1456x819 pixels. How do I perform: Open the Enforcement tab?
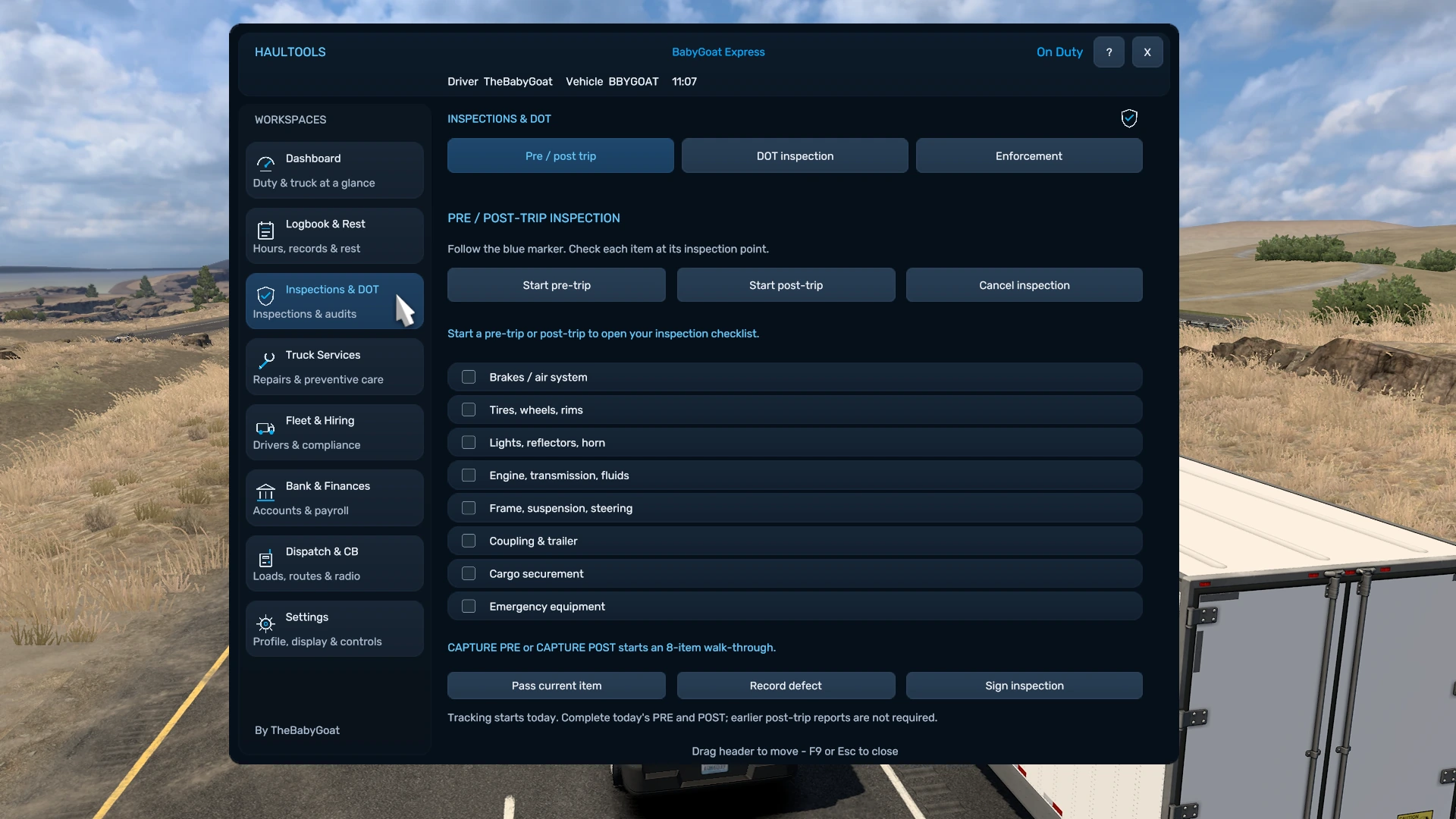[1029, 155]
